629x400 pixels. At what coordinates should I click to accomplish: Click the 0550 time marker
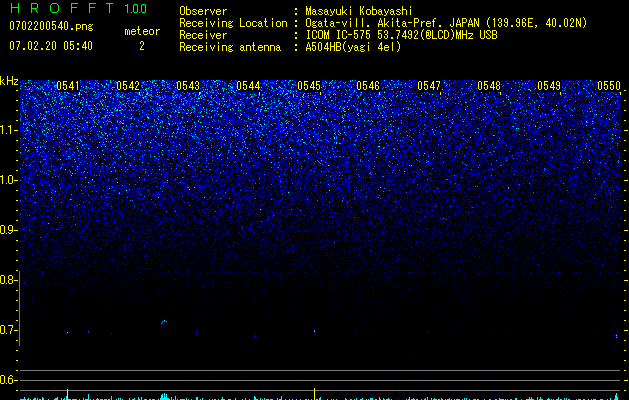(x=609, y=86)
